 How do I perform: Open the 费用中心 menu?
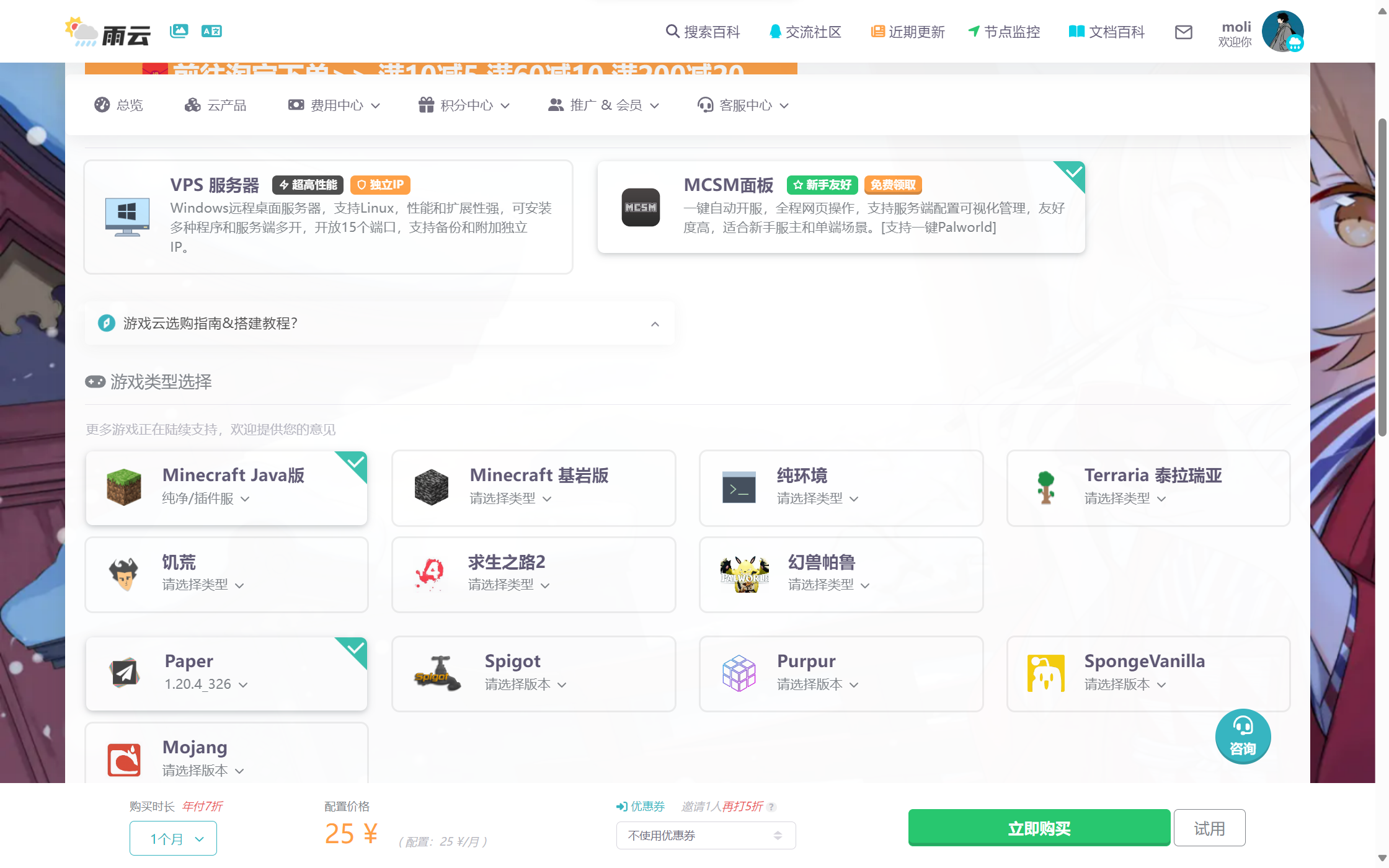tap(334, 105)
